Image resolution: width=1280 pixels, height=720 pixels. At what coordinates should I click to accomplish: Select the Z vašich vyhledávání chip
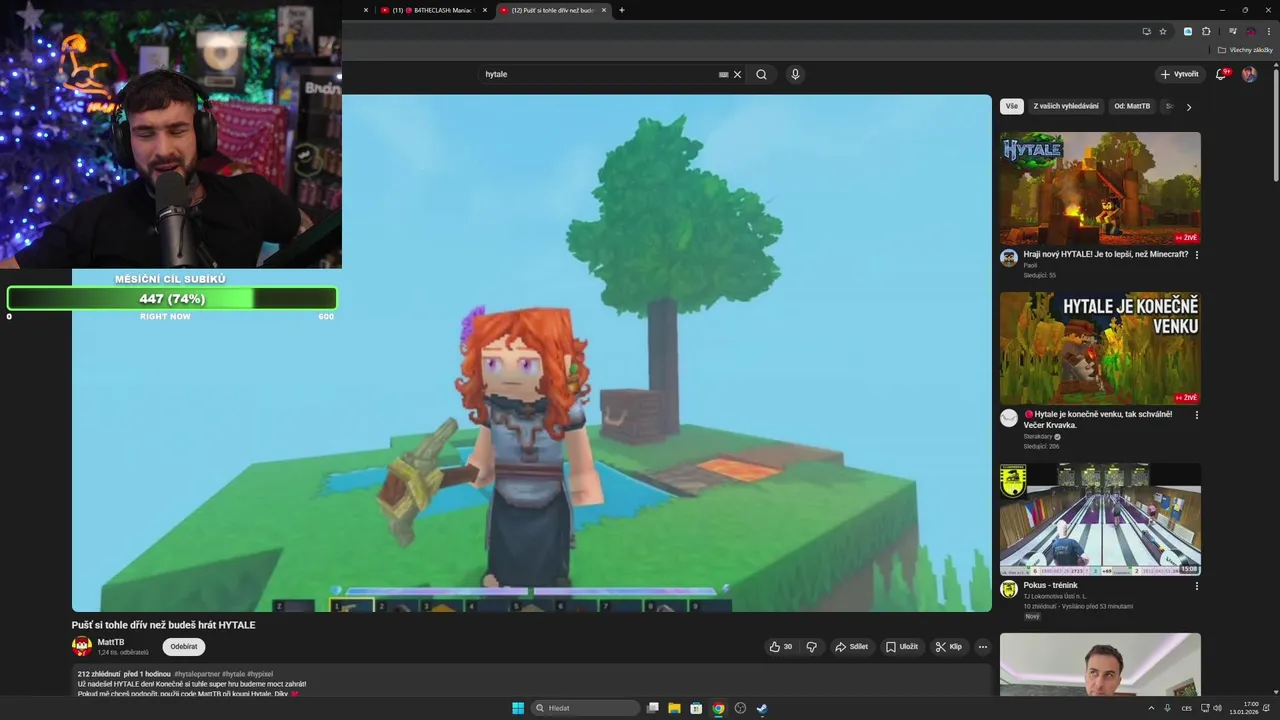point(1066,106)
